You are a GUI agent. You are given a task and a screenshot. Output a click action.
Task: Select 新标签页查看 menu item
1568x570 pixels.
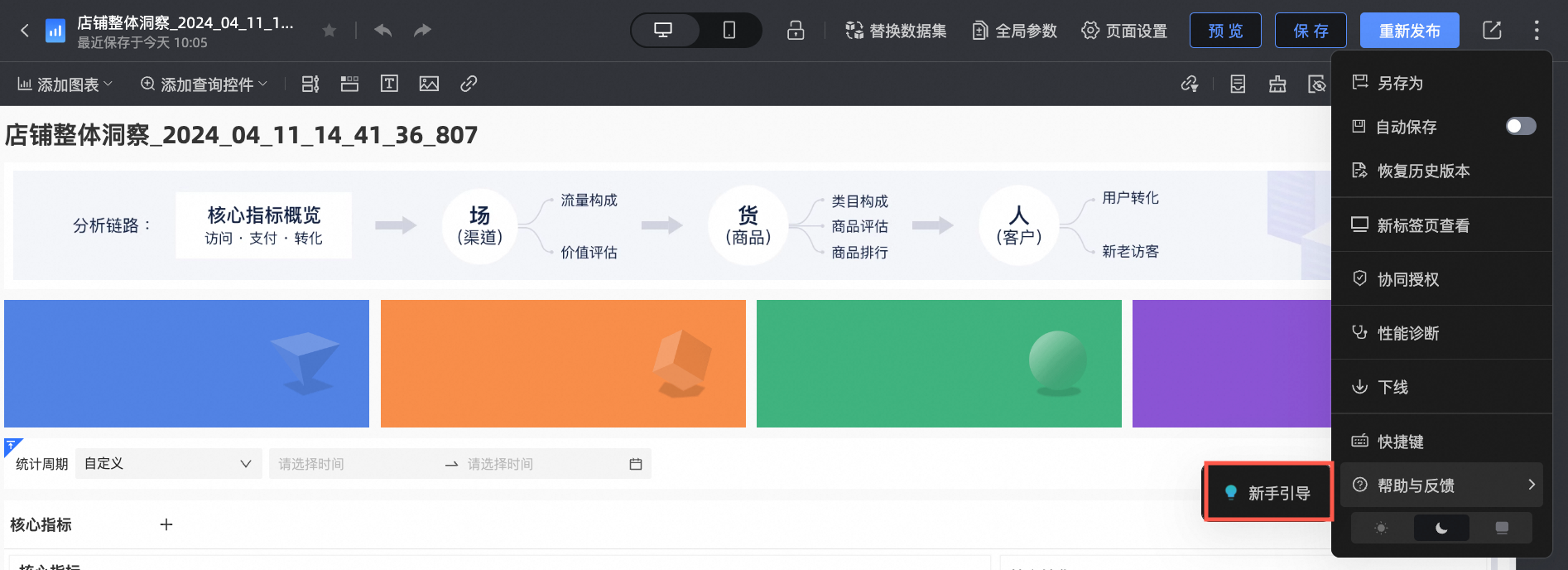point(1441,225)
